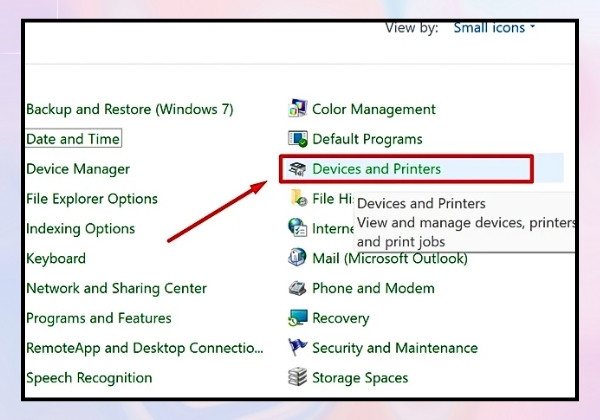Open Recovery text link
This screenshot has height=420, width=600.
341,318
